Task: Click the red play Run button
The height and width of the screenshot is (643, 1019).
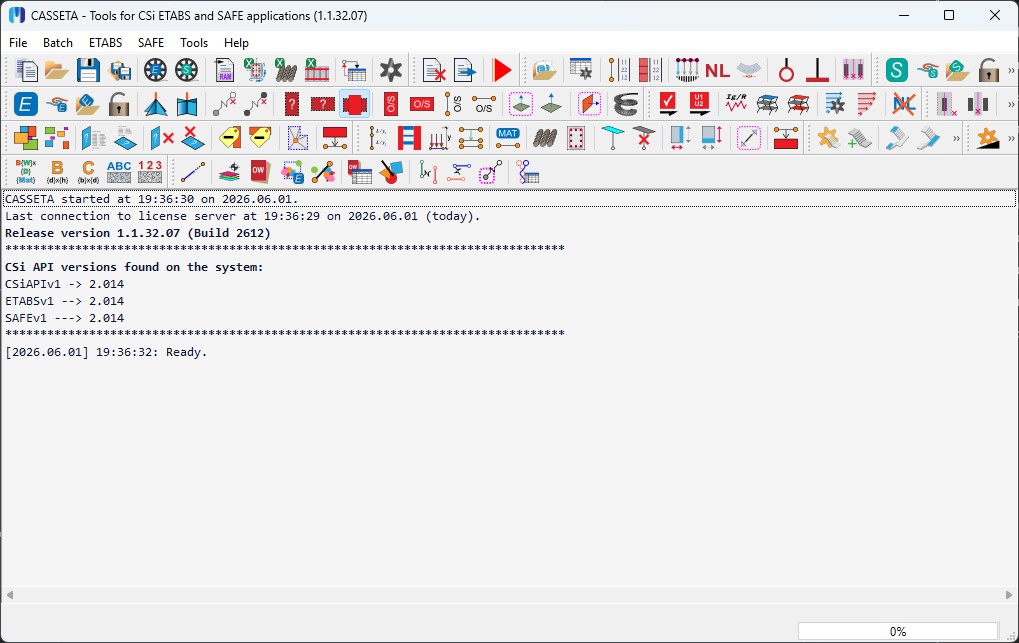Action: click(x=501, y=70)
